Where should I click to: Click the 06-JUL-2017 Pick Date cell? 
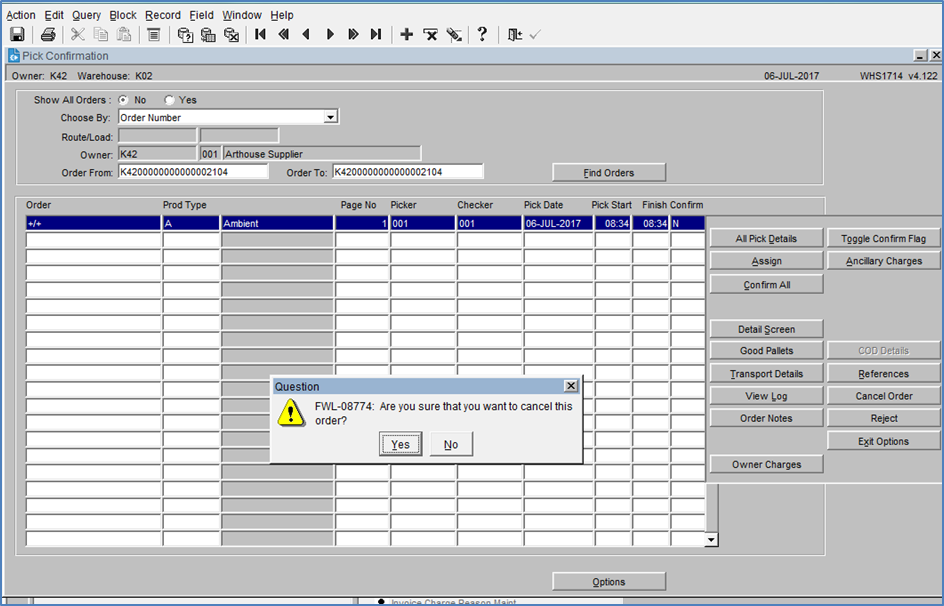558,223
